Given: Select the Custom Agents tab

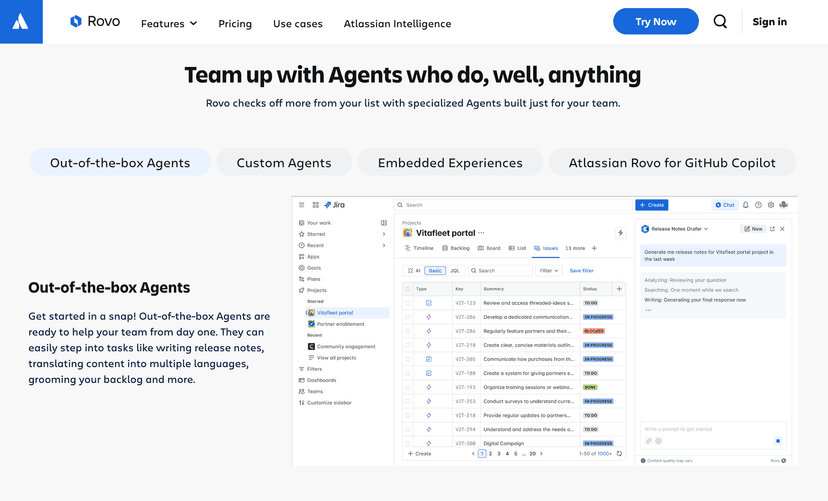Looking at the screenshot, I should (284, 163).
